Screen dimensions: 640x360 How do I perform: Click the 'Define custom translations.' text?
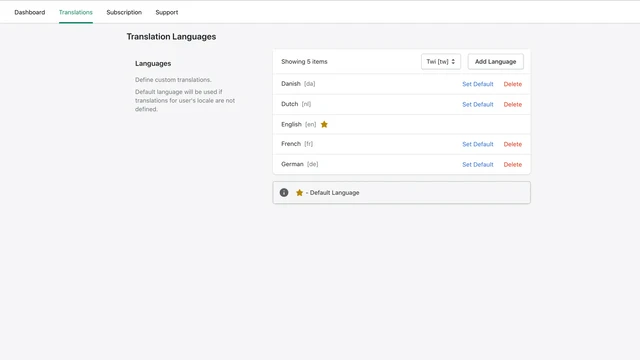(173, 80)
